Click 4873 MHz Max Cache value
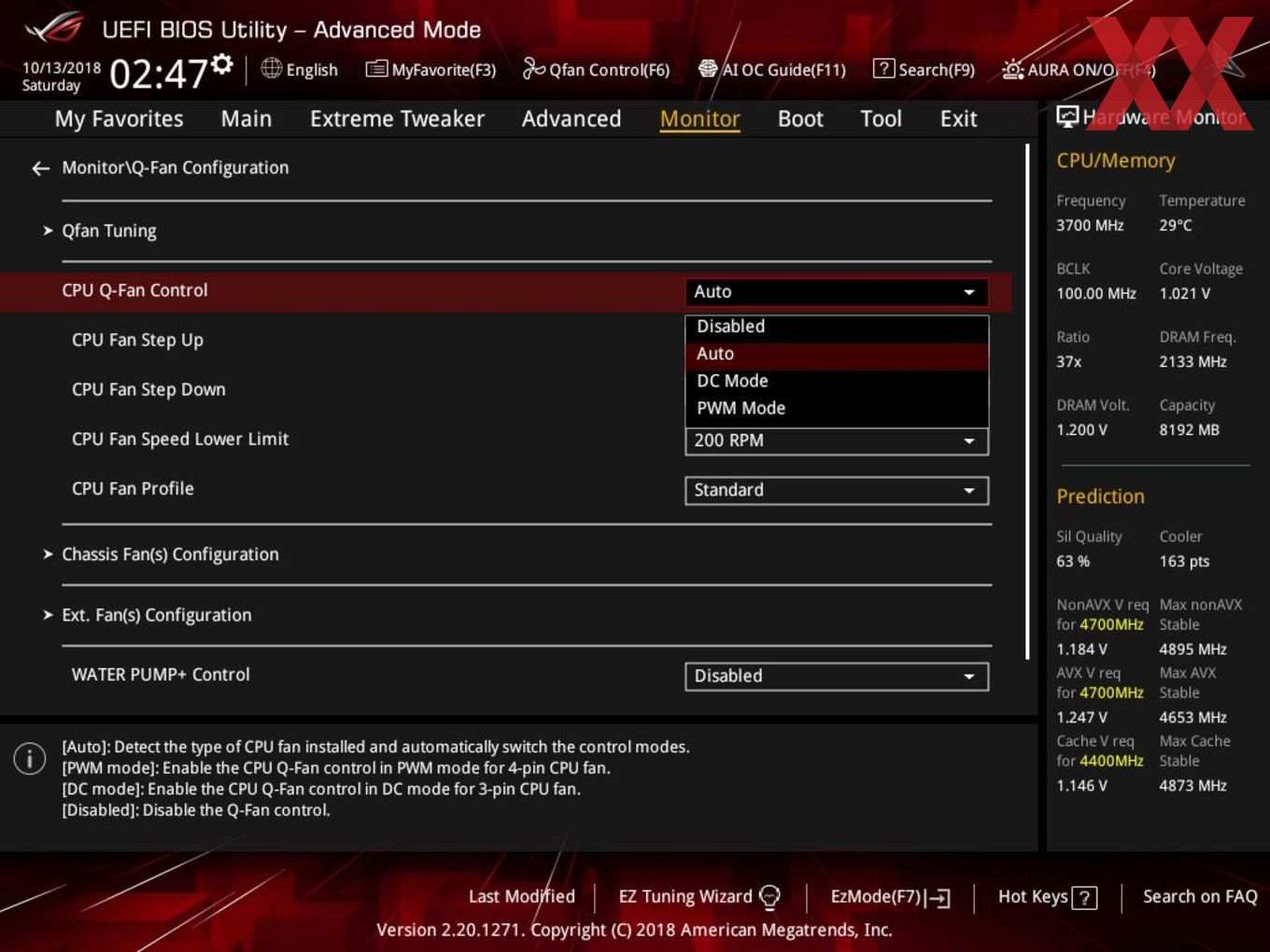 1193,785
